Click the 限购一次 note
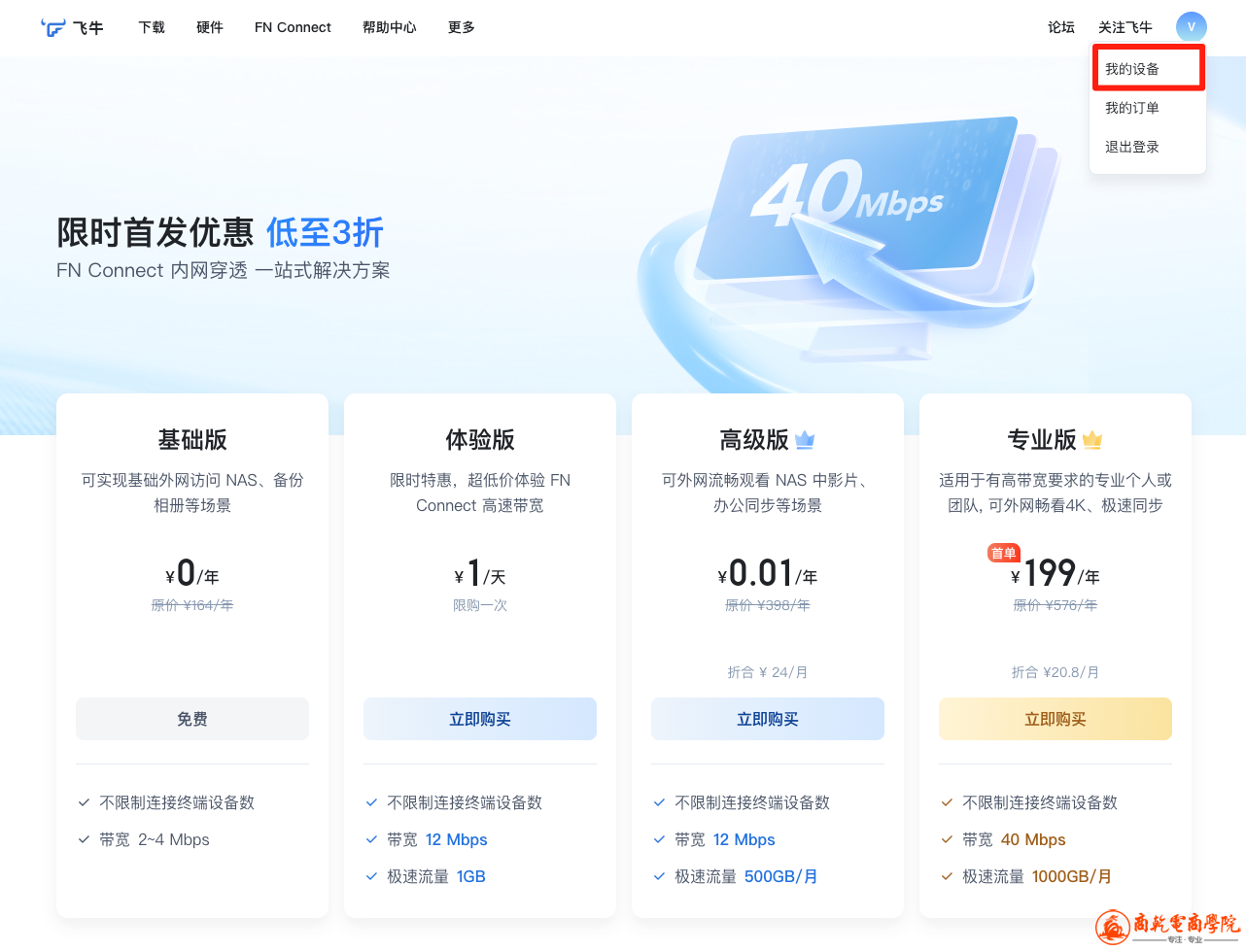The image size is (1246, 952). point(480,605)
